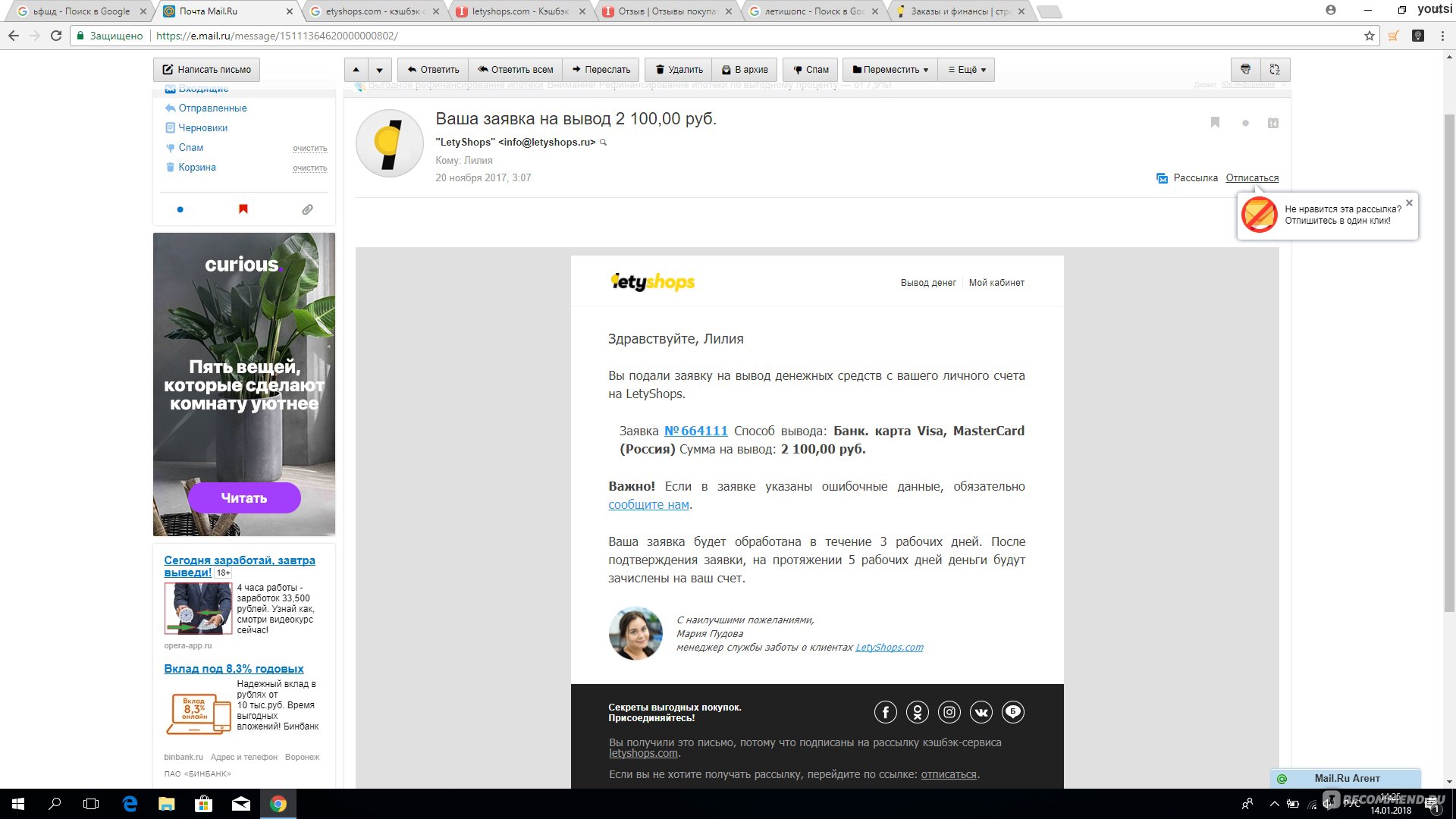1456x819 pixels.
Task: Click Ответить всем button
Action: pyautogui.click(x=516, y=70)
